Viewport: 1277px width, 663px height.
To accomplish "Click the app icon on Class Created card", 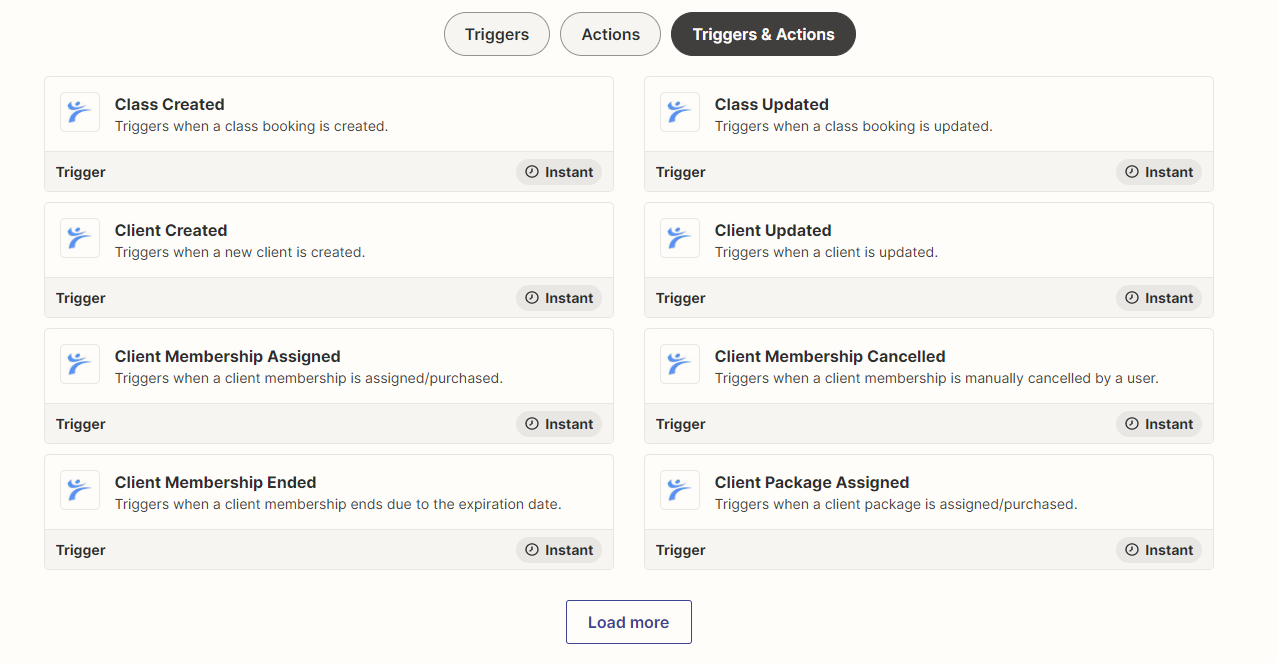I will point(80,111).
